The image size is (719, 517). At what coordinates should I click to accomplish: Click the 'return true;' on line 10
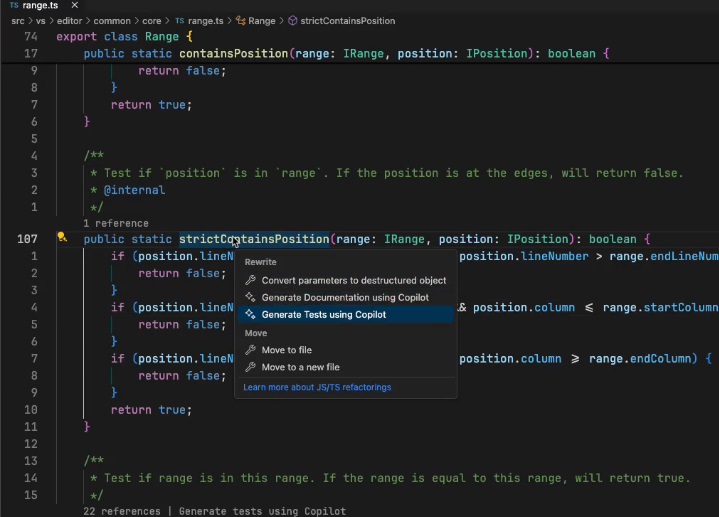coord(151,410)
